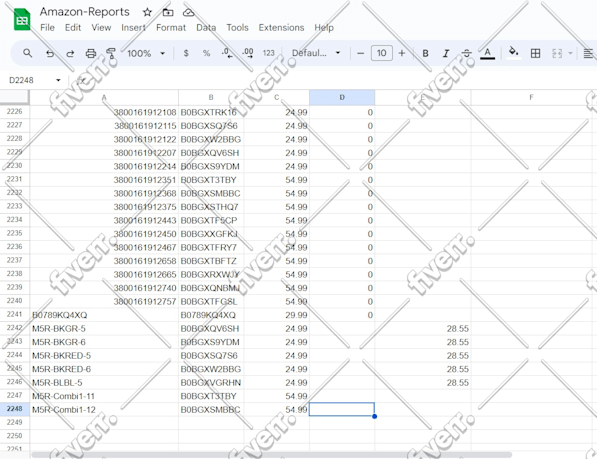Format as percent
The height and width of the screenshot is (459, 597).
pyautogui.click(x=206, y=53)
